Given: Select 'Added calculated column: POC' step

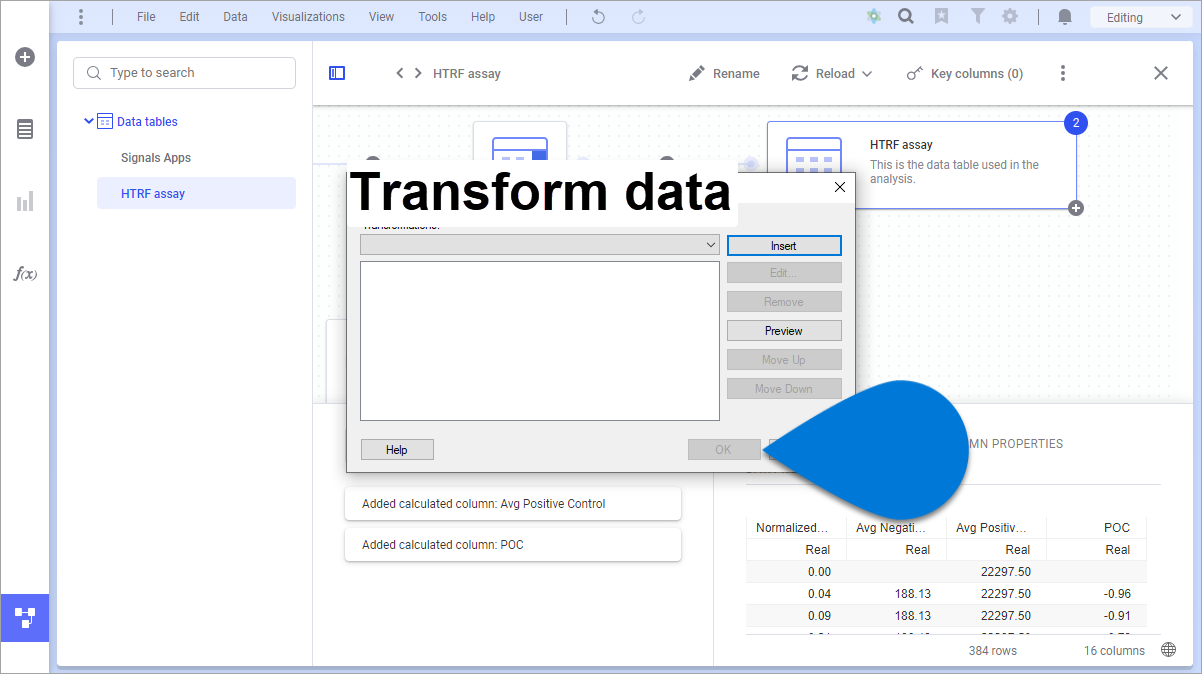Looking at the screenshot, I should [x=513, y=545].
